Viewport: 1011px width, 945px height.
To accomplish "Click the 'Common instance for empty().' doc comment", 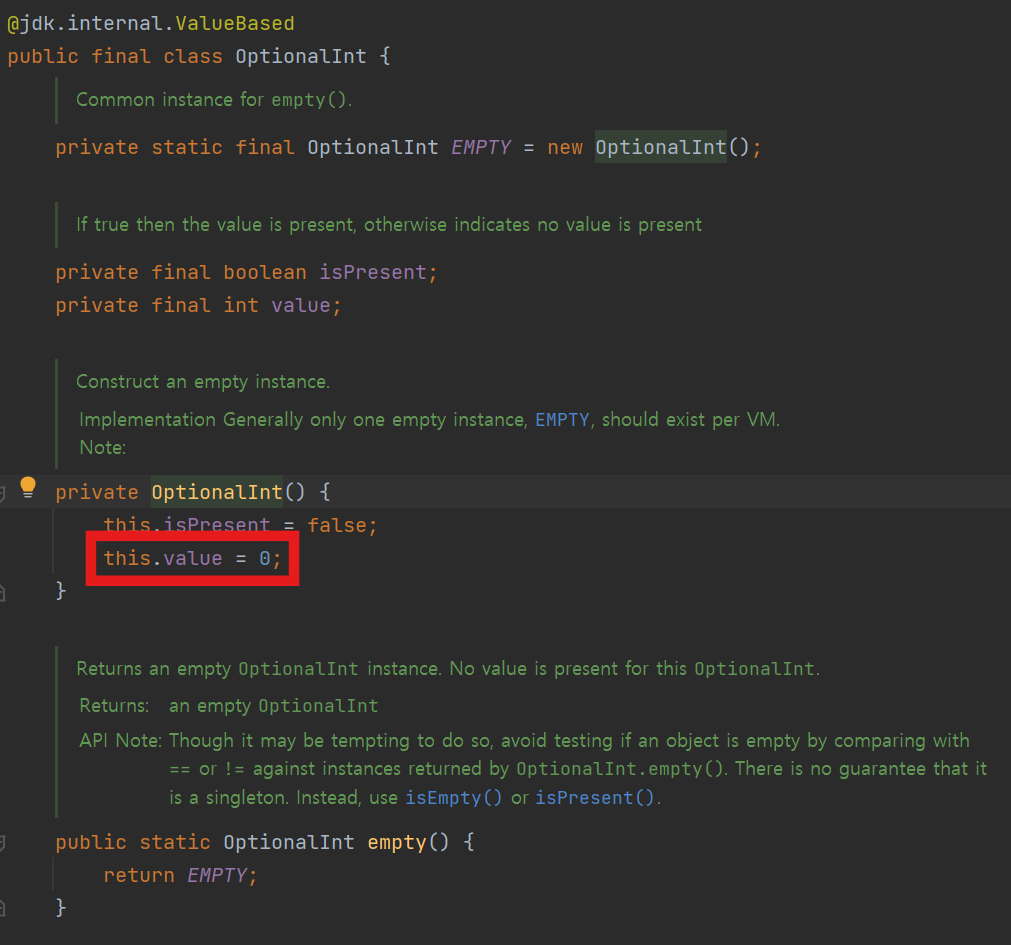I will (214, 100).
